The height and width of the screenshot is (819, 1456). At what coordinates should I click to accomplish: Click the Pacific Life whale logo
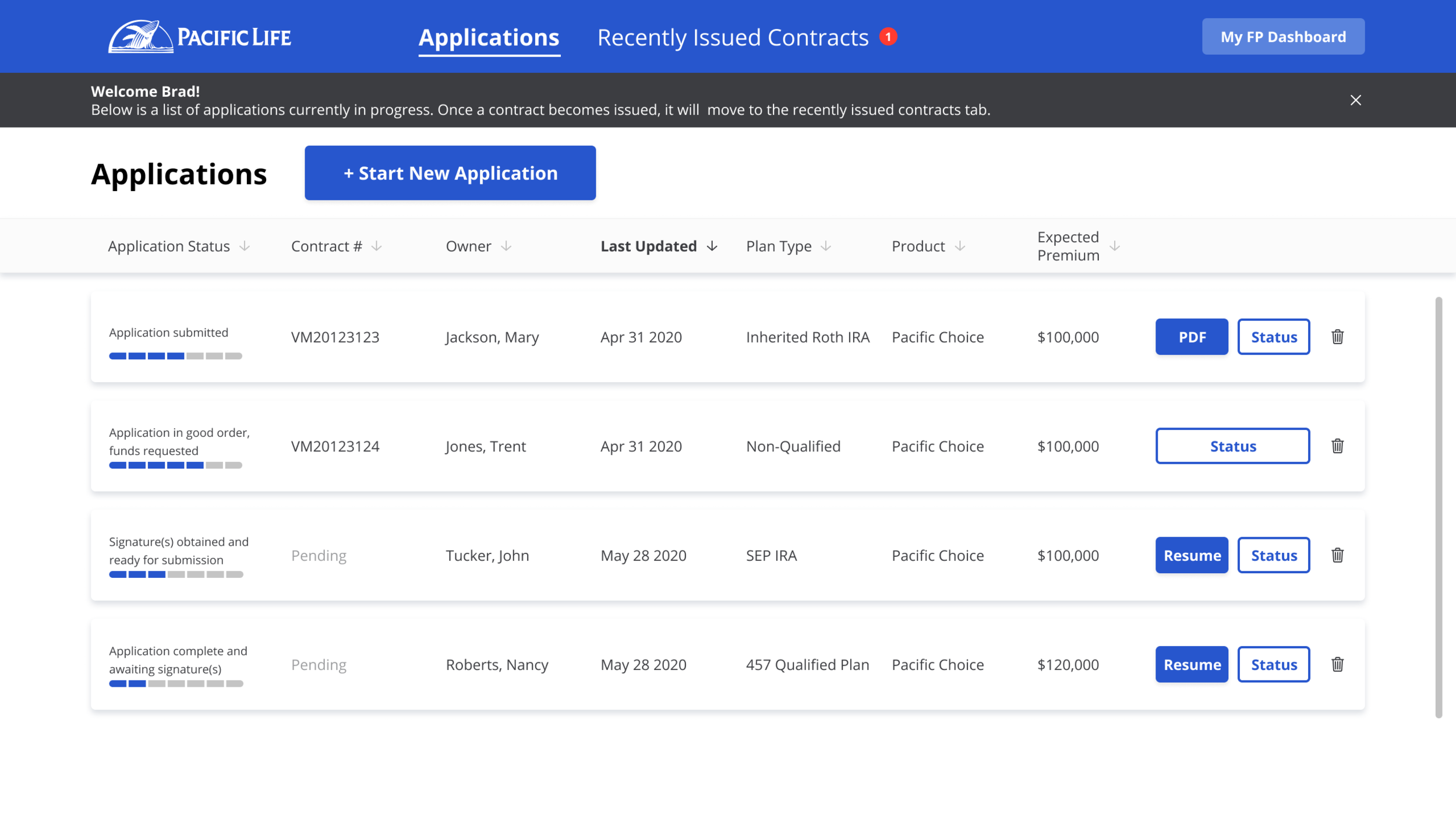pyautogui.click(x=141, y=37)
